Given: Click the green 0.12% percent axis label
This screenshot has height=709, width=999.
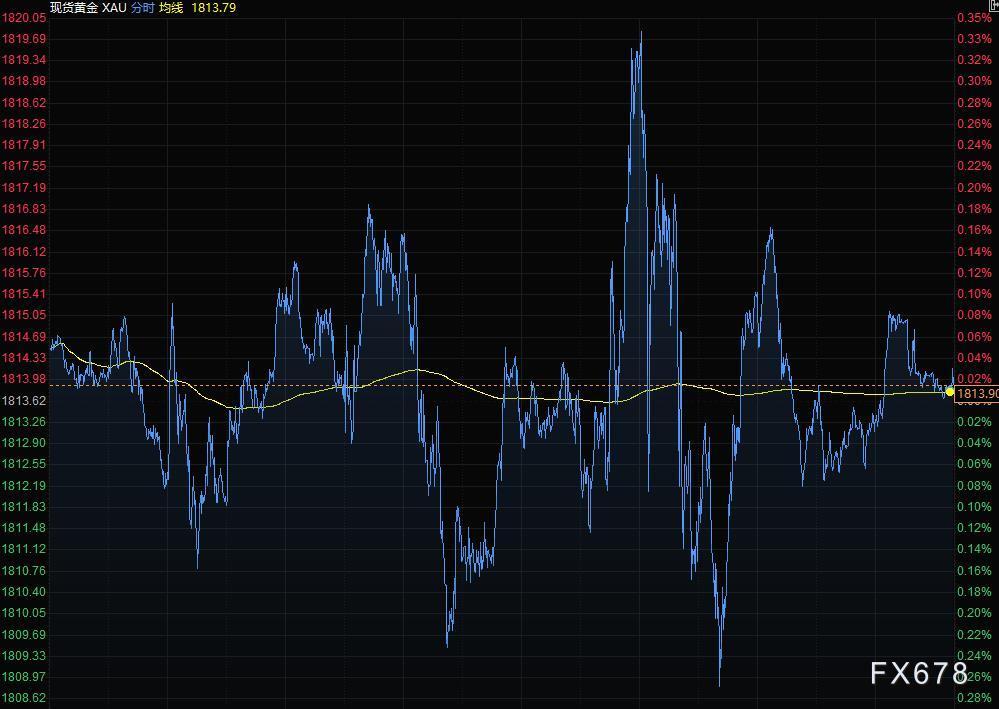Looking at the screenshot, I should [x=975, y=528].
